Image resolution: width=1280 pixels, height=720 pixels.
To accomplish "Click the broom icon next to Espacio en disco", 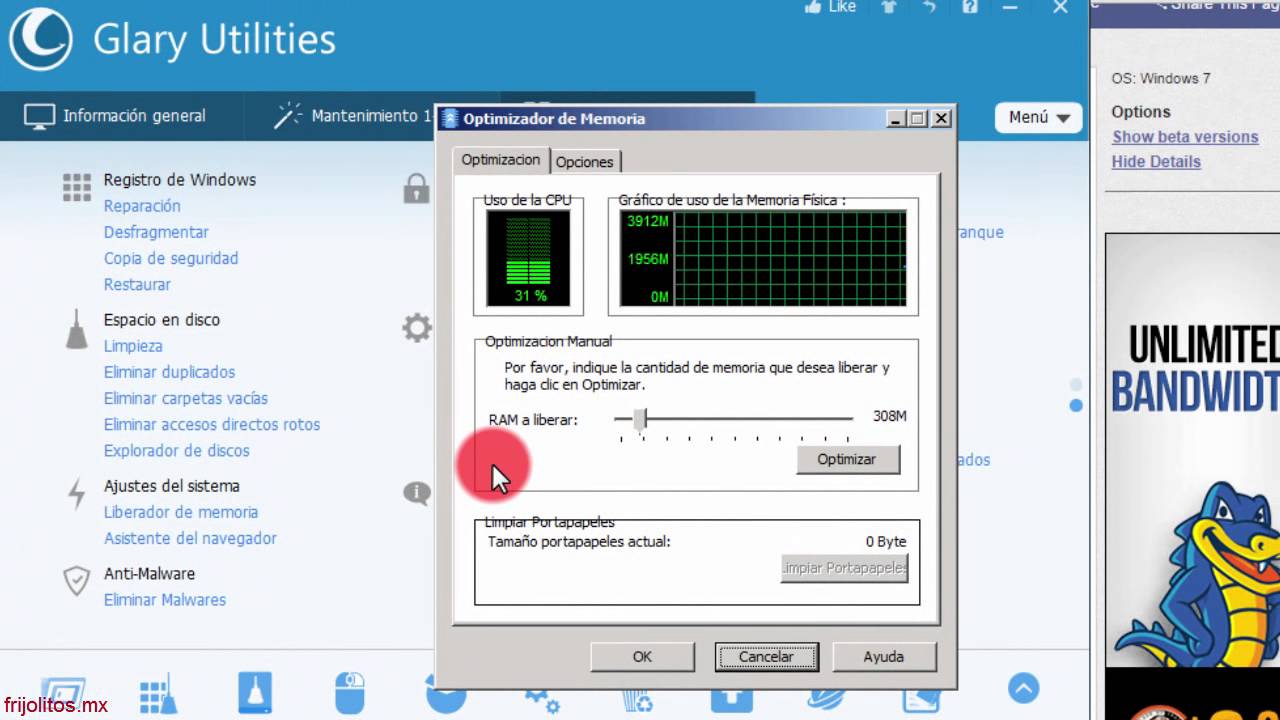I will (77, 329).
